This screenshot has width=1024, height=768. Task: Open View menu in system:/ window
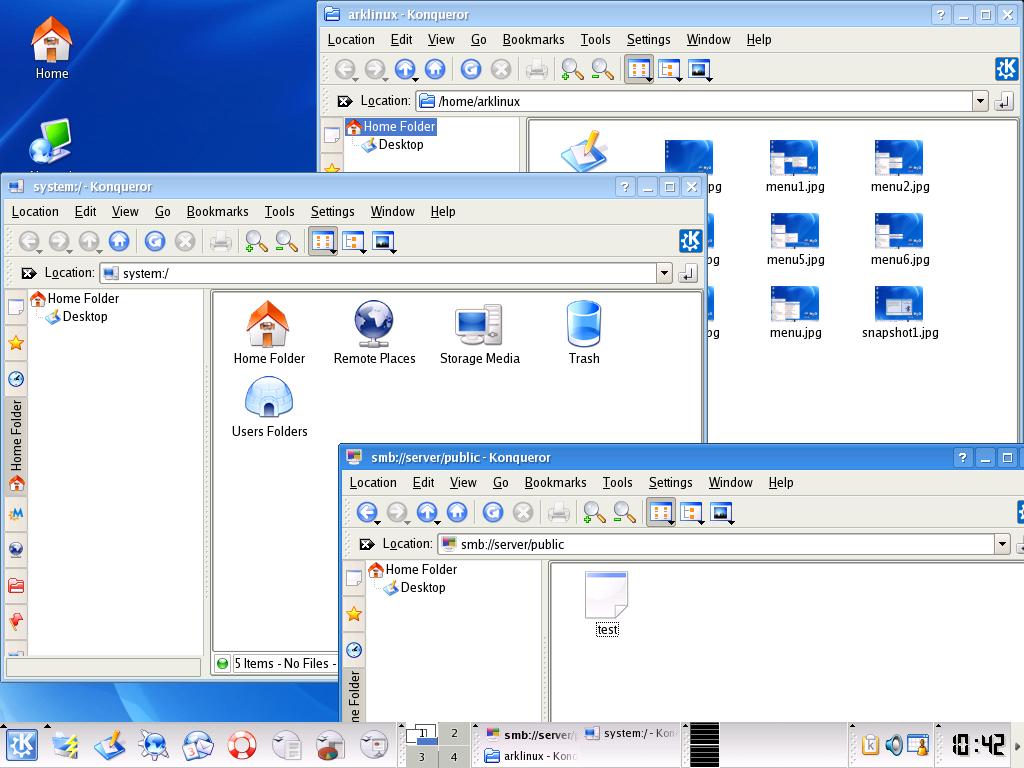tap(125, 212)
